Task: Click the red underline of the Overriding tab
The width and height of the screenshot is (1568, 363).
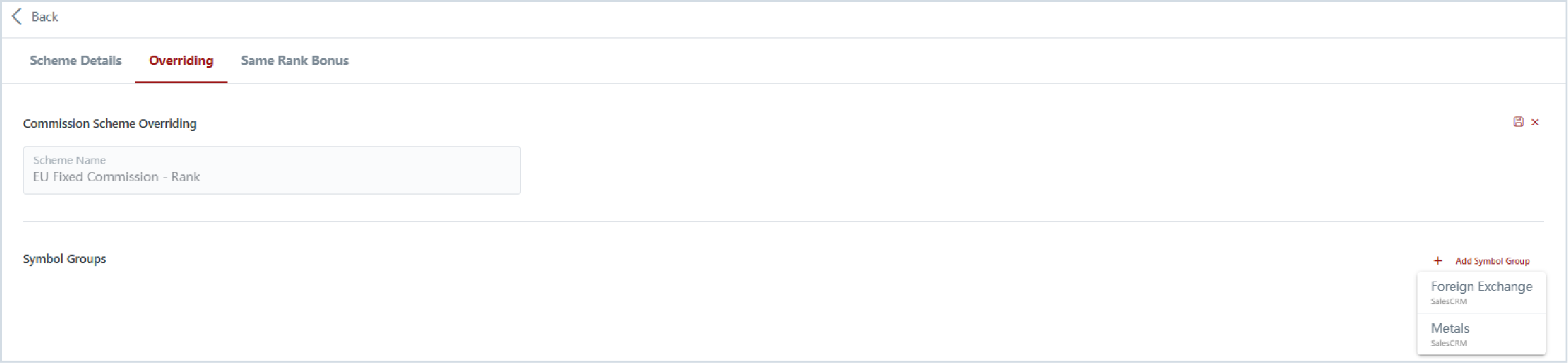Action: (181, 82)
